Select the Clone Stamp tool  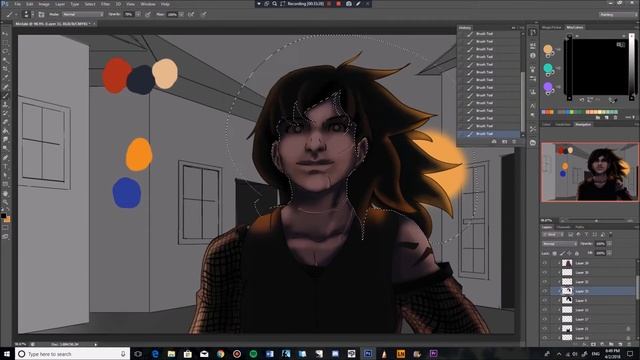pos(5,104)
